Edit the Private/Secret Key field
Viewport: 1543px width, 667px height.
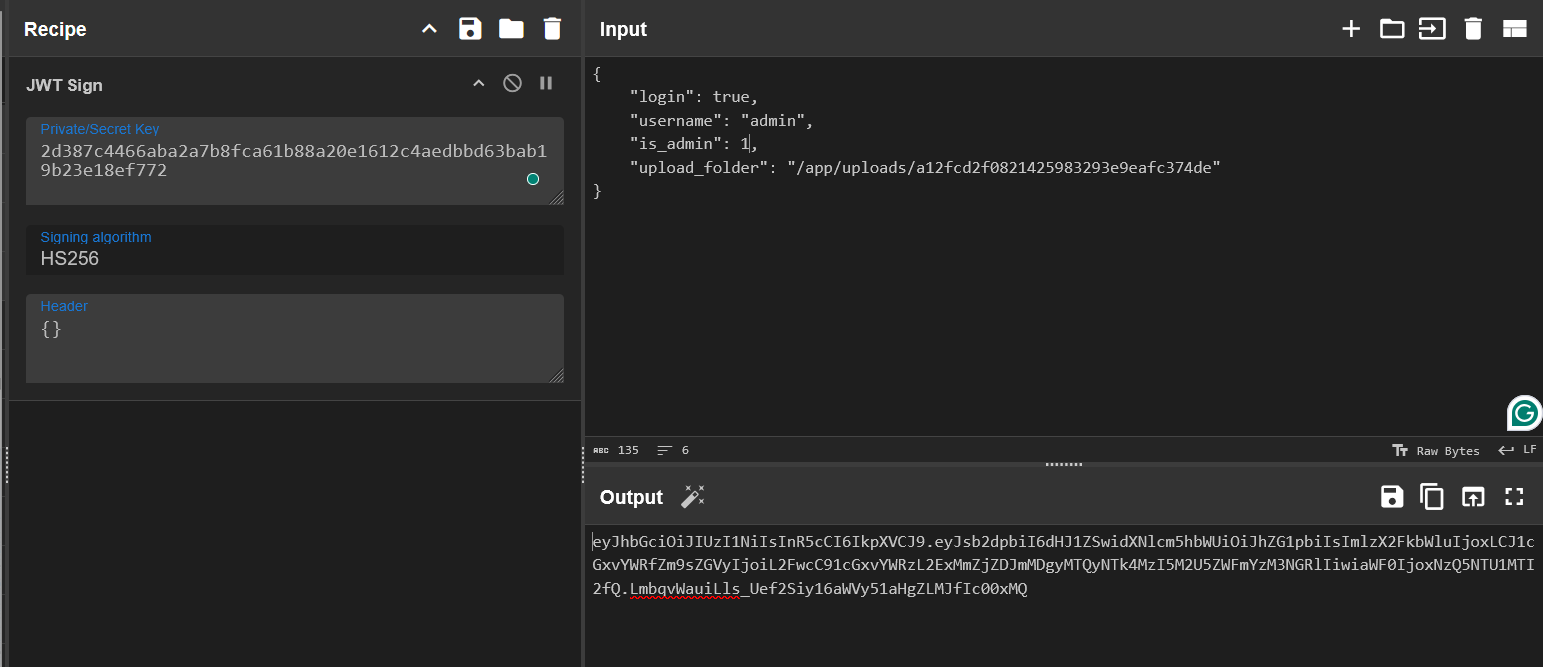coord(294,161)
